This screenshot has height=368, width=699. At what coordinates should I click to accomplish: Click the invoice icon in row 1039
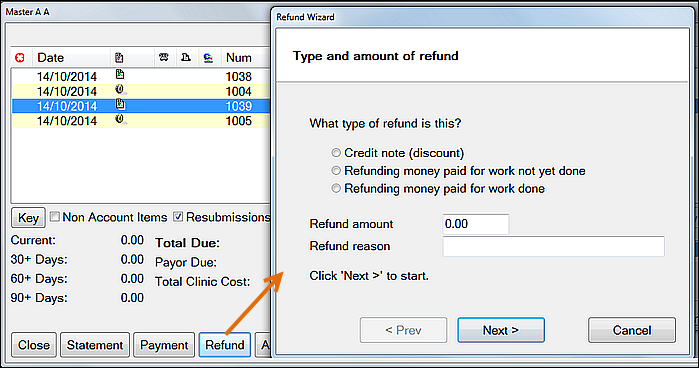pyautogui.click(x=120, y=104)
